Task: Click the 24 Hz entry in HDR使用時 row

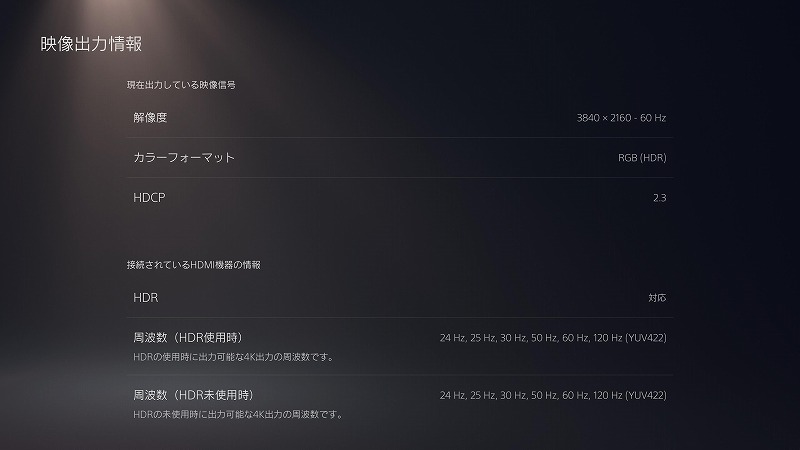Action: [x=452, y=338]
